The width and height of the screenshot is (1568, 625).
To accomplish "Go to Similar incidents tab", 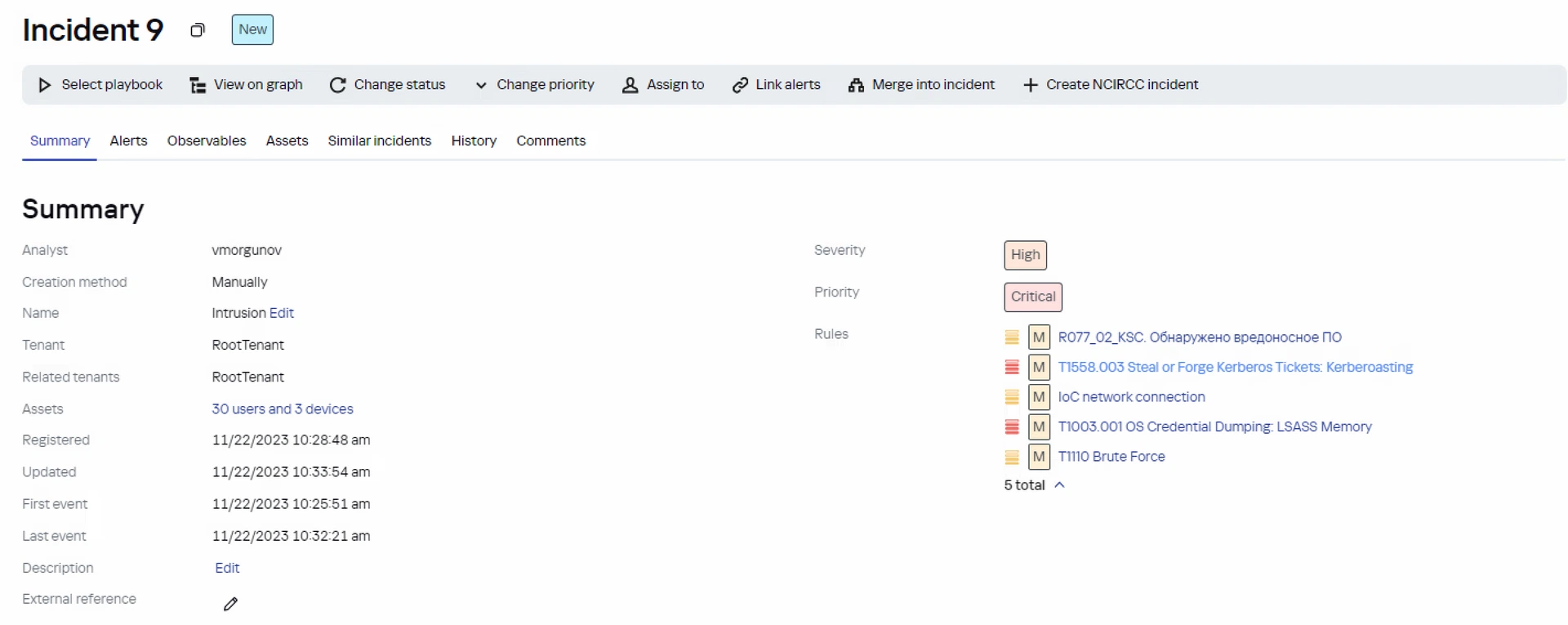I will tap(379, 141).
